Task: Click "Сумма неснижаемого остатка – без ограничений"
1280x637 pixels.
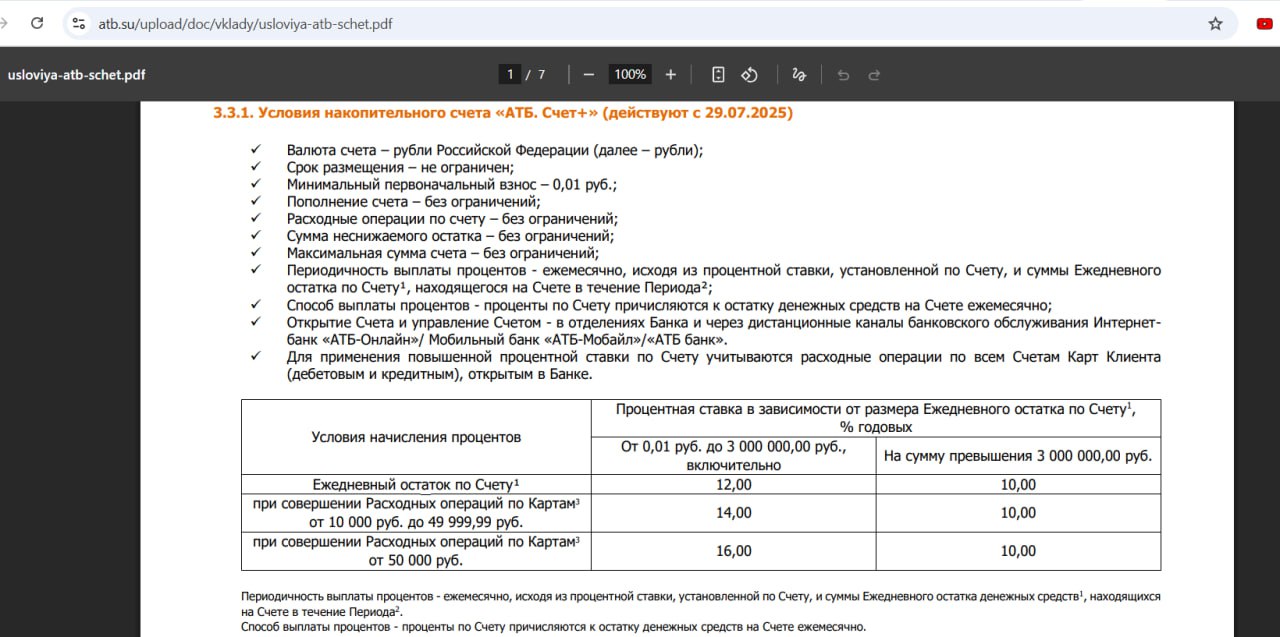Action: (x=450, y=236)
